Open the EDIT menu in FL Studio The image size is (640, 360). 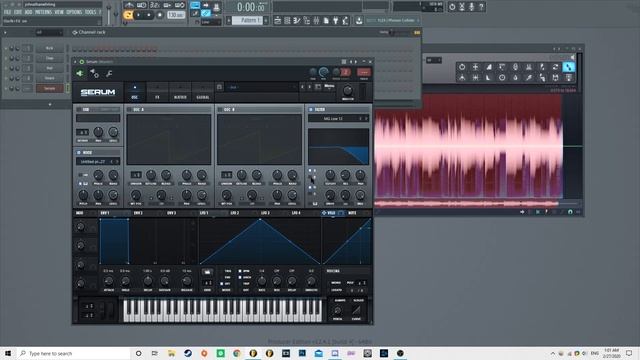18,12
